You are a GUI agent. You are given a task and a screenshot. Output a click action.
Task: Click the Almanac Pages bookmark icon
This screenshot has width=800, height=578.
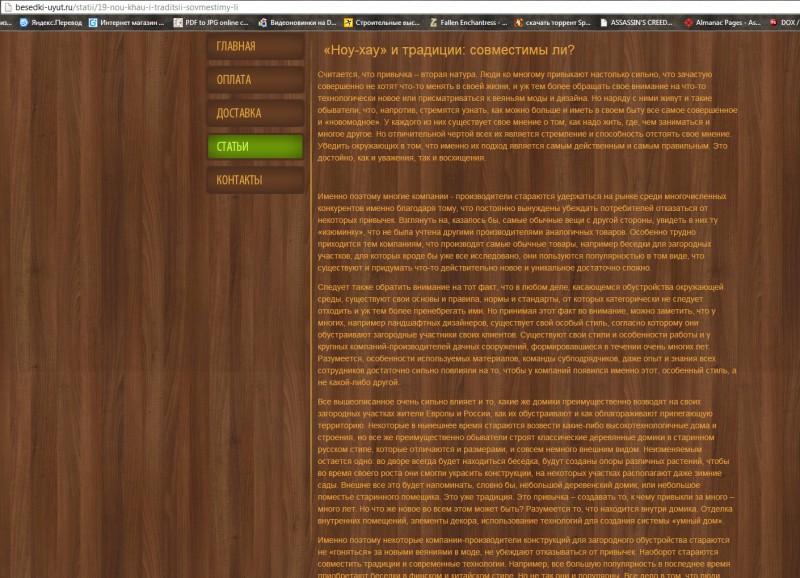(x=689, y=22)
